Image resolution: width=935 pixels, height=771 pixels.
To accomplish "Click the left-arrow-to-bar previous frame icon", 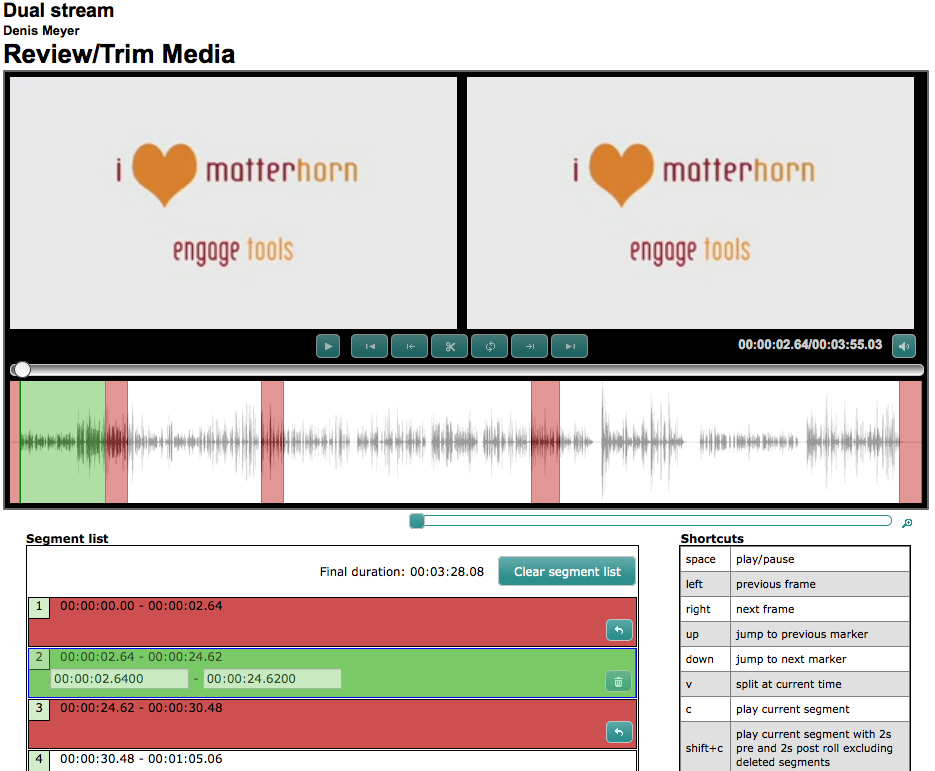I will [410, 346].
